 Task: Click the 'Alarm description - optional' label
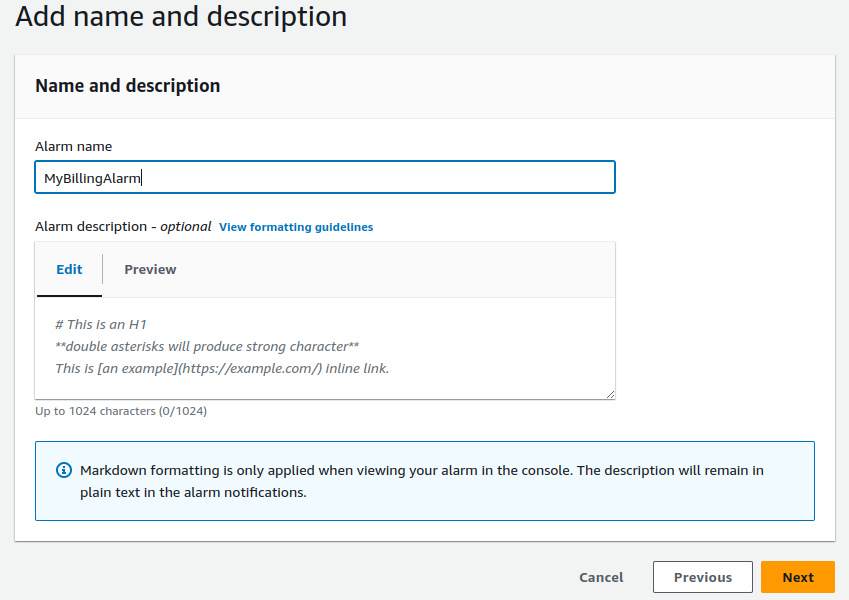pos(123,226)
